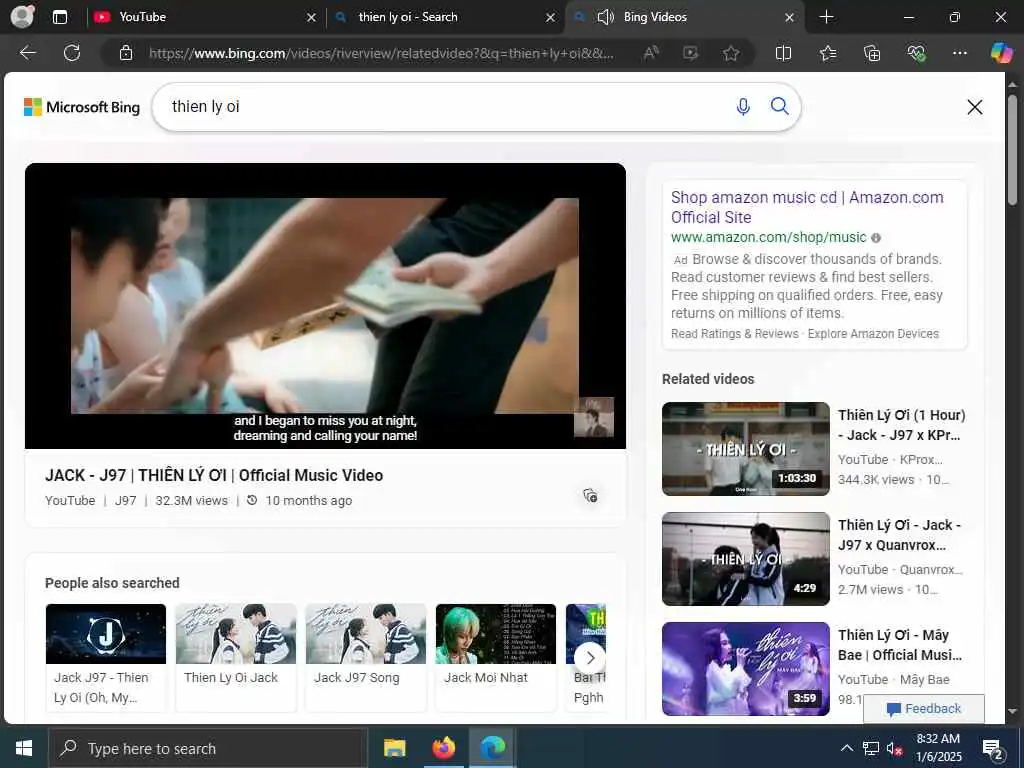Reload the page with the refresh icon
Image resolution: width=1024 pixels, height=768 pixels.
(x=72, y=53)
